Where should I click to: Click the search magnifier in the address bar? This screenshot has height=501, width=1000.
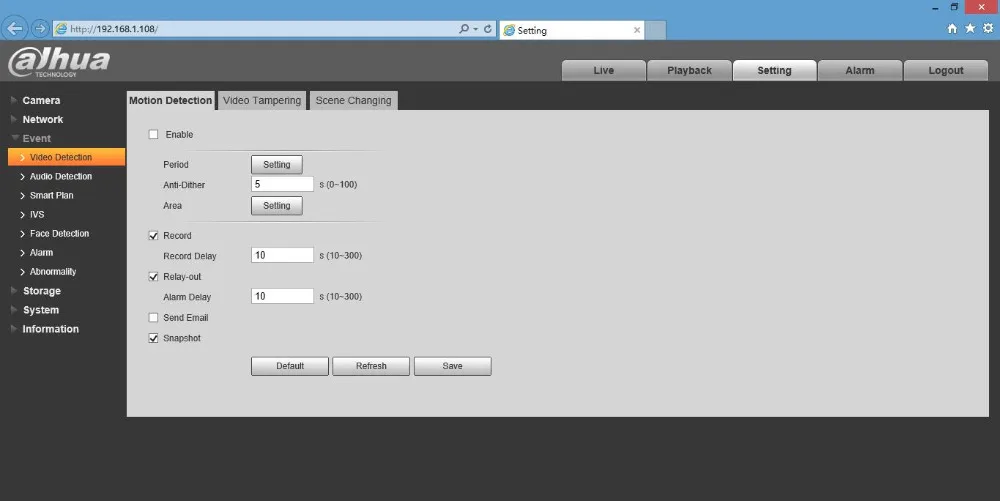pos(464,29)
